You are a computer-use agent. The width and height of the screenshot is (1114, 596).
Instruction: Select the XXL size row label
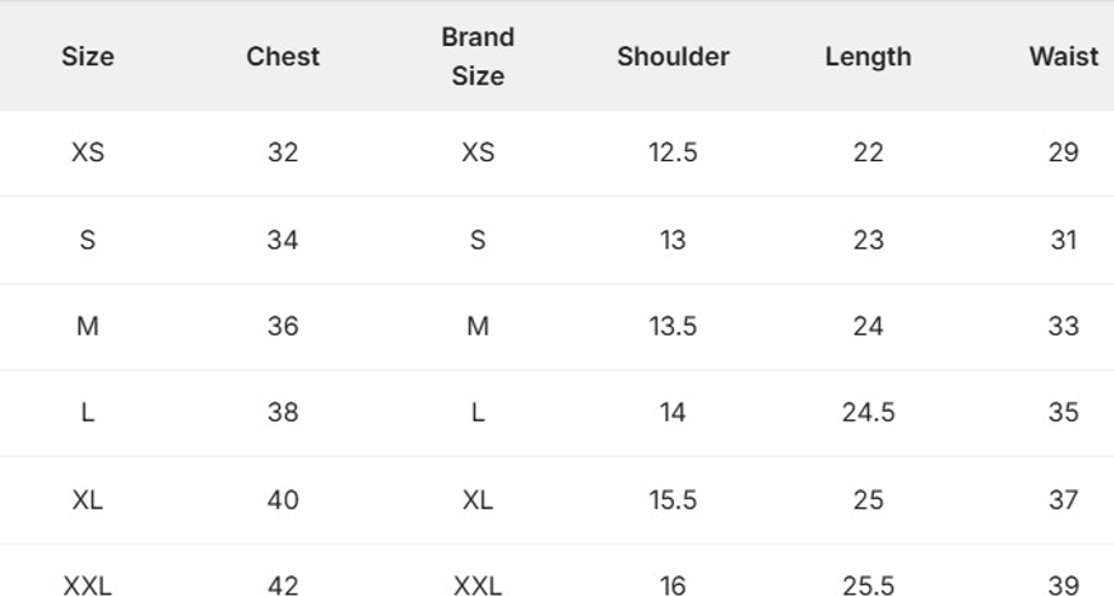[x=87, y=585]
